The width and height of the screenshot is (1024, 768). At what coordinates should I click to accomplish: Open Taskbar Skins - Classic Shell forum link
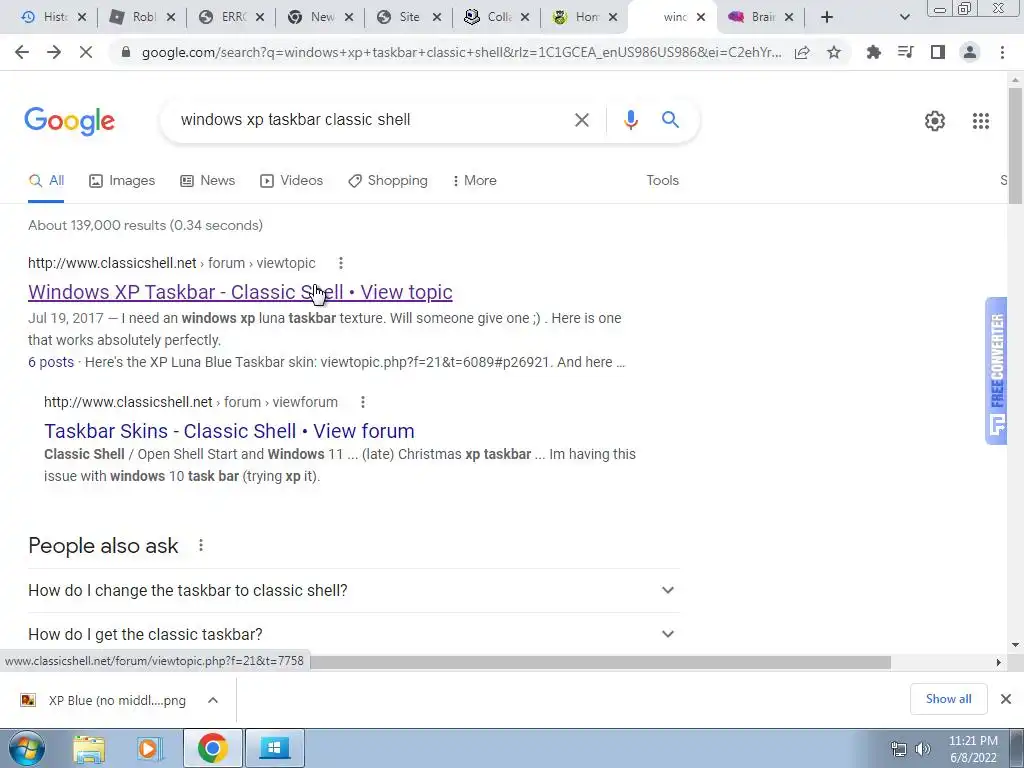pos(229,431)
